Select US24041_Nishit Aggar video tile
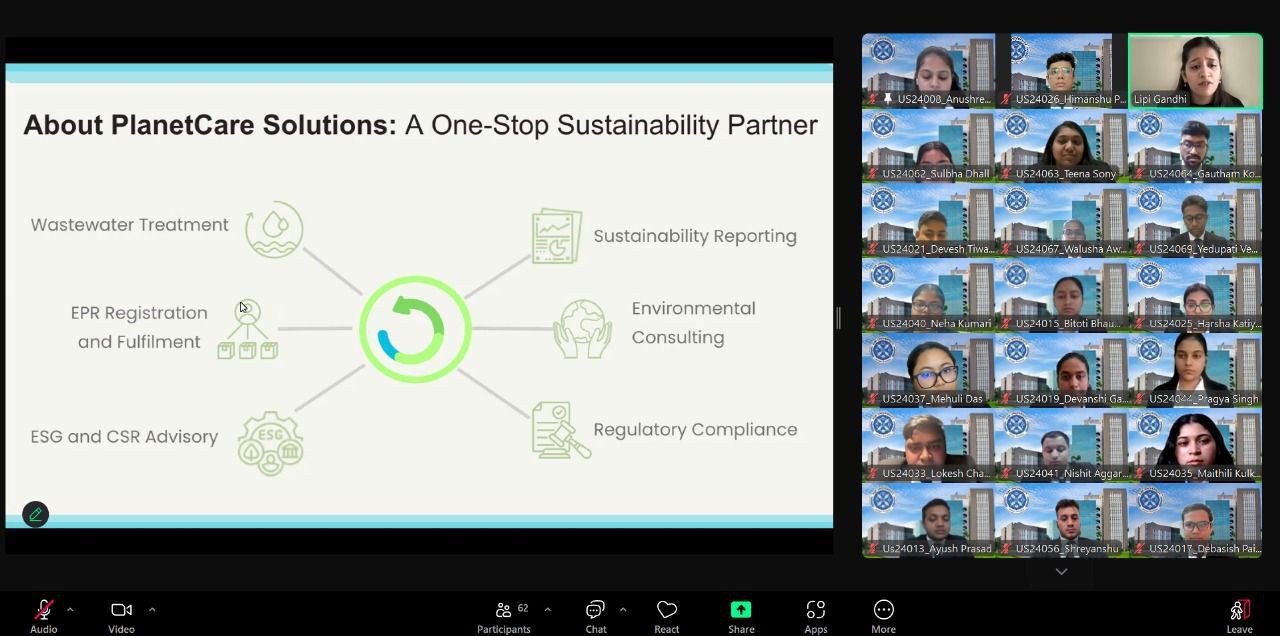 point(1062,445)
